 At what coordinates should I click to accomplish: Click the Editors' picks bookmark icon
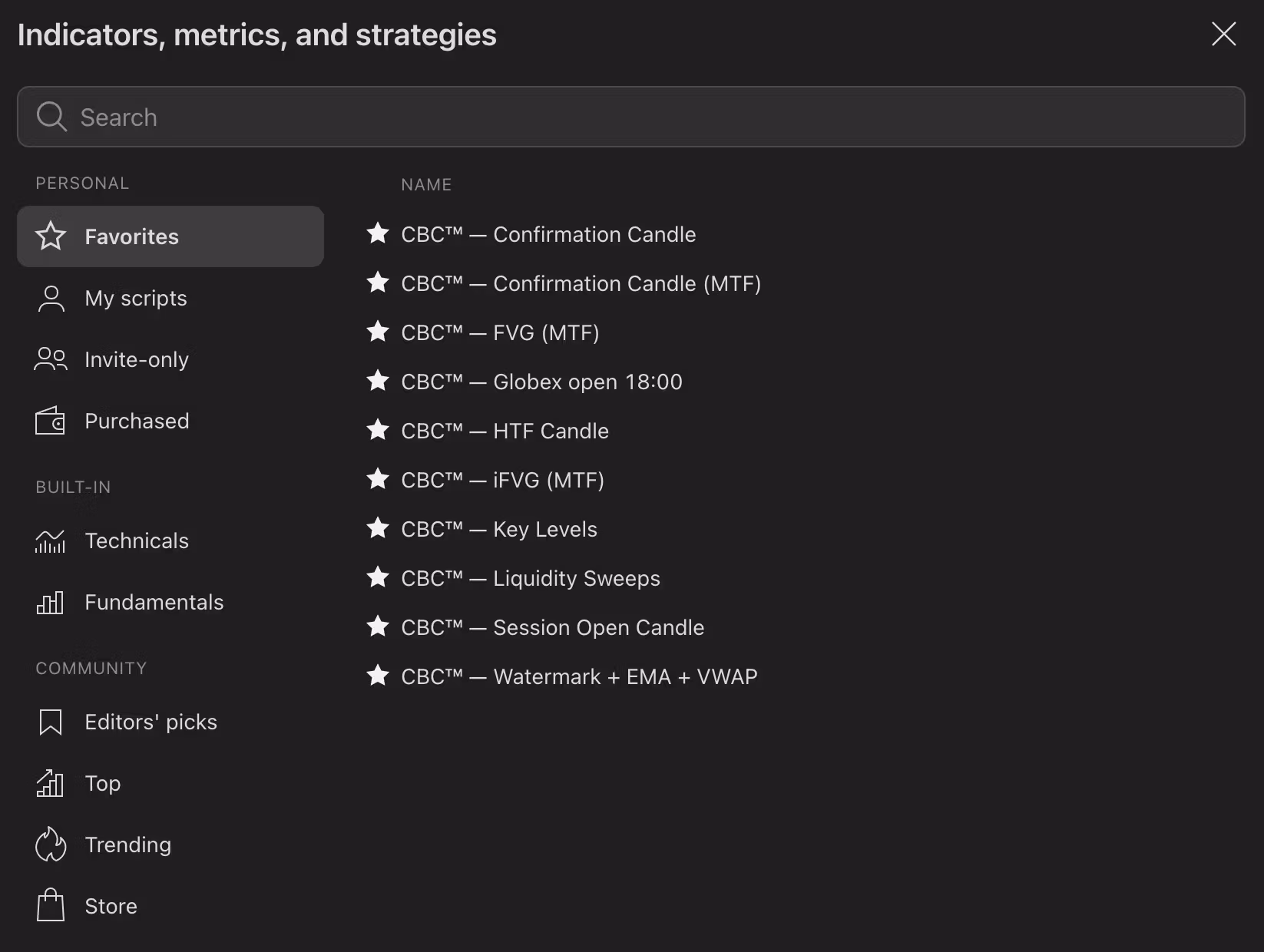coord(50,722)
